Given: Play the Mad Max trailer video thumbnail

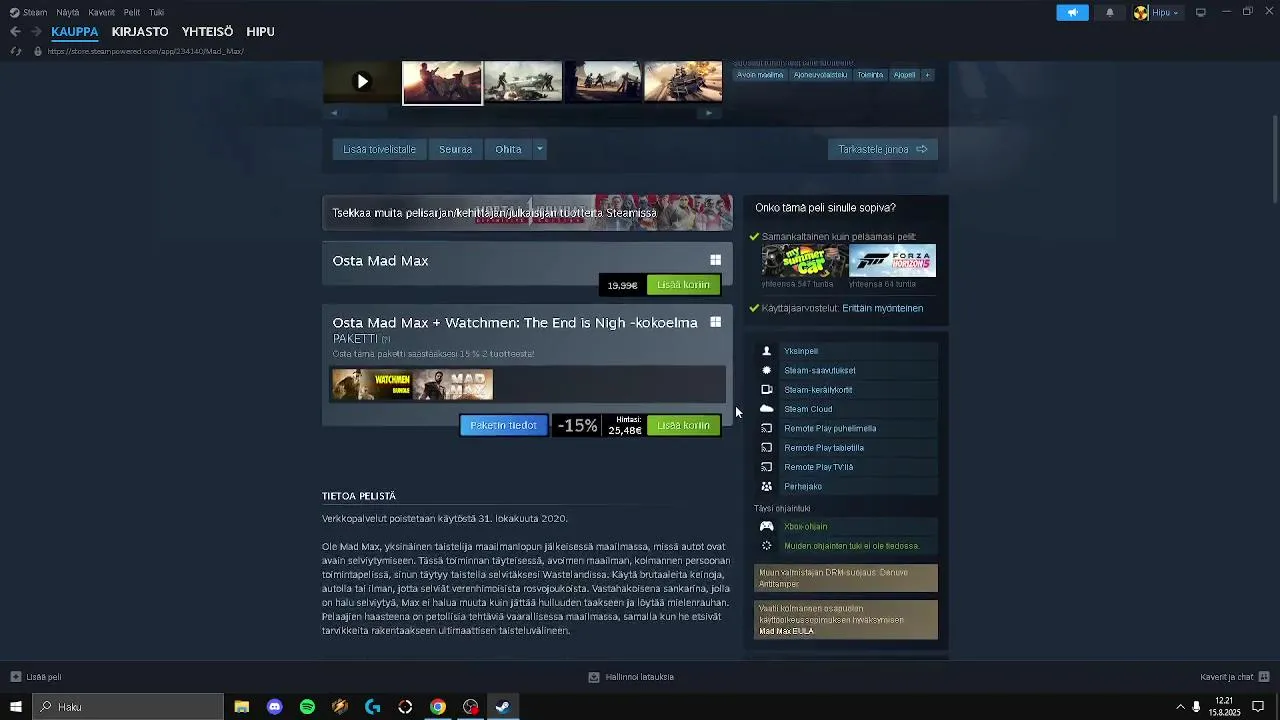Looking at the screenshot, I should [362, 82].
